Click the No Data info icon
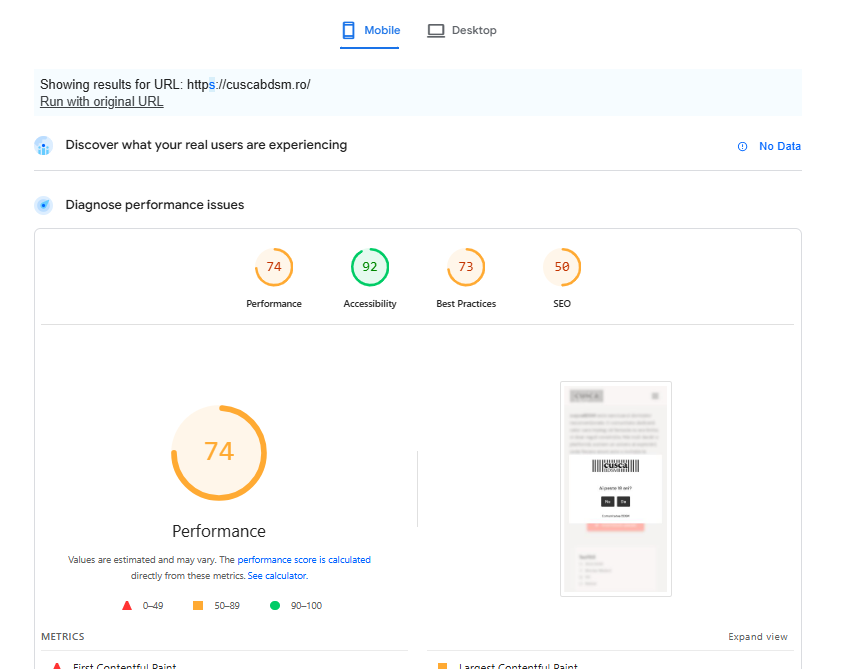Viewport: 845px width, 669px height. click(x=742, y=146)
